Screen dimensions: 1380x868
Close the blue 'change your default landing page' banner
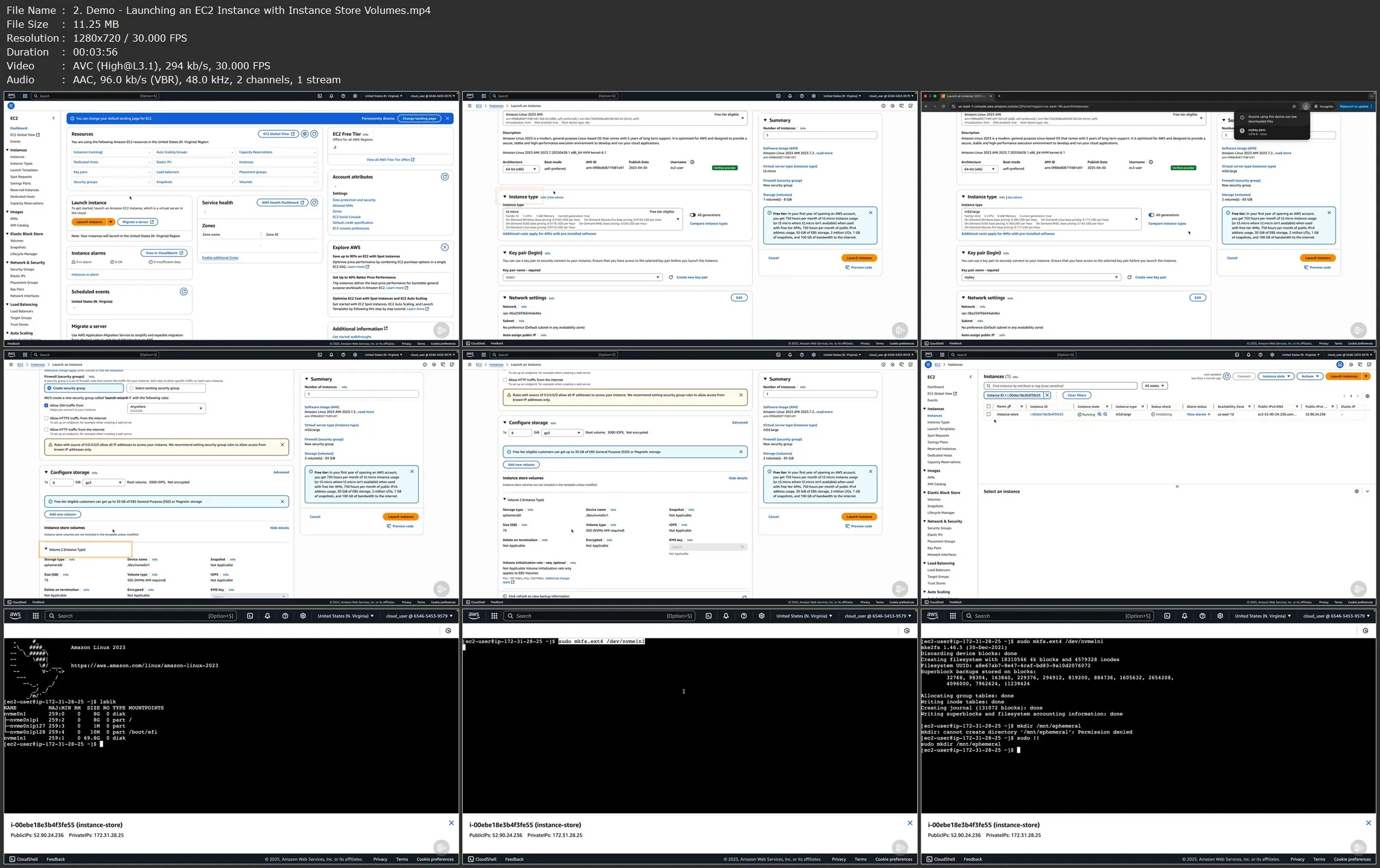tap(448, 118)
